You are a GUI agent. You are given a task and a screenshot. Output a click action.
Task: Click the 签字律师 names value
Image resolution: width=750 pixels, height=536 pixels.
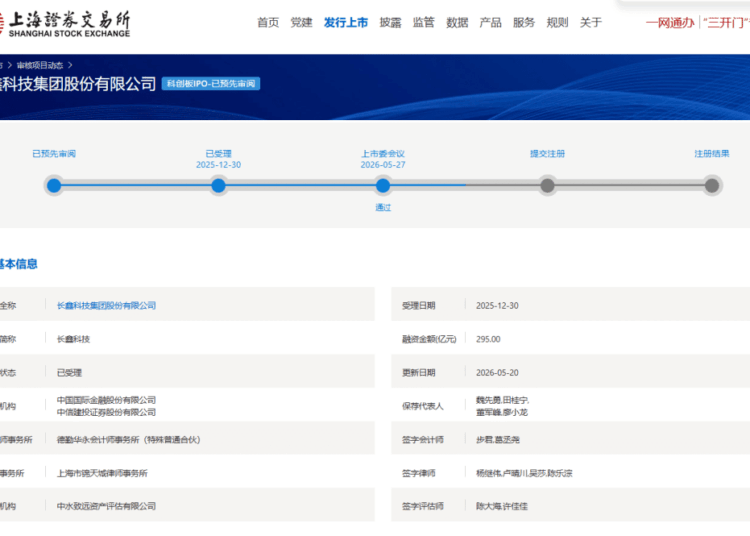[524, 473]
